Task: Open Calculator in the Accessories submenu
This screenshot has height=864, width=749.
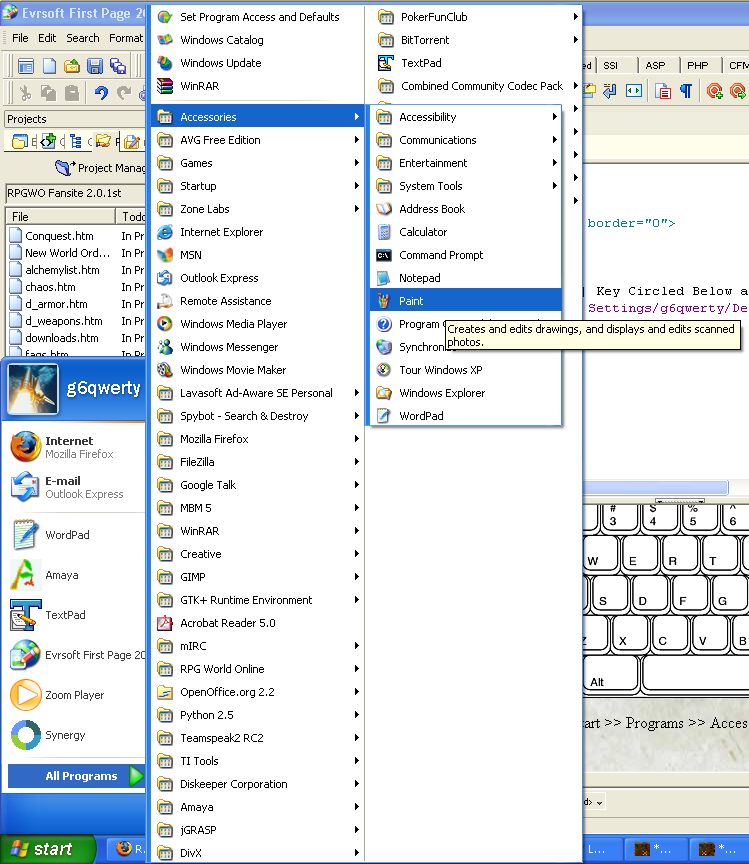Action: pyautogui.click(x=422, y=232)
